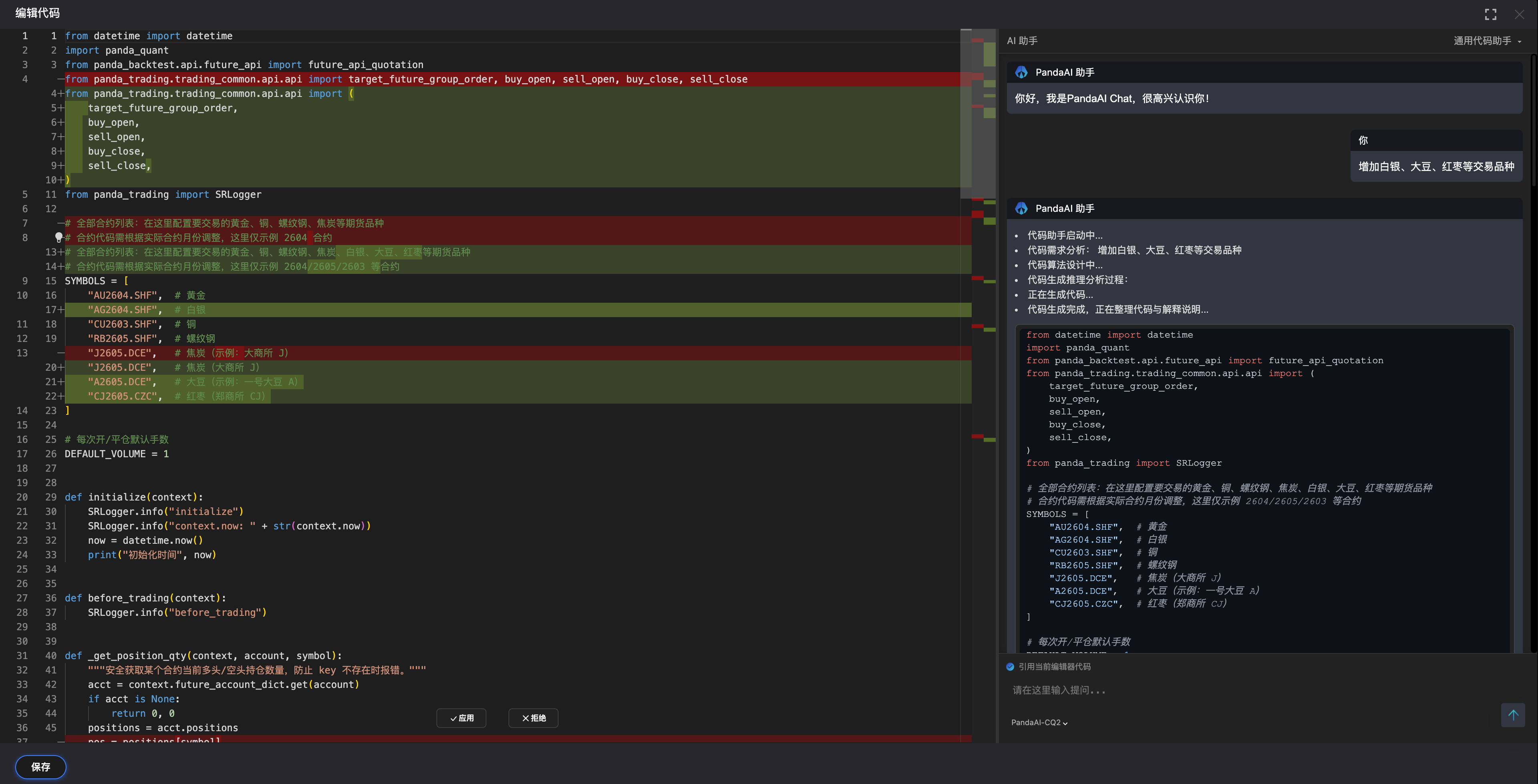Screen dimensions: 1538x784
Task: Click the 编辑代码 dialog title
Action: 37,13
